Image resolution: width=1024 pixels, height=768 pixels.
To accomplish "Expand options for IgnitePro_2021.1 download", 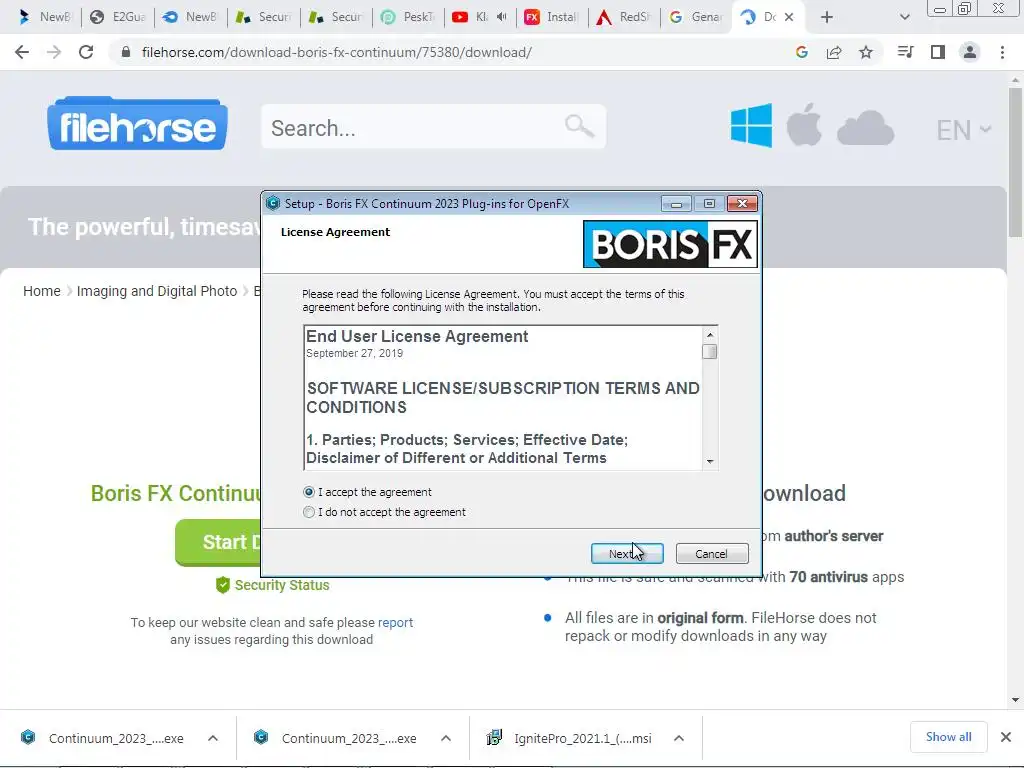I will [x=679, y=739].
